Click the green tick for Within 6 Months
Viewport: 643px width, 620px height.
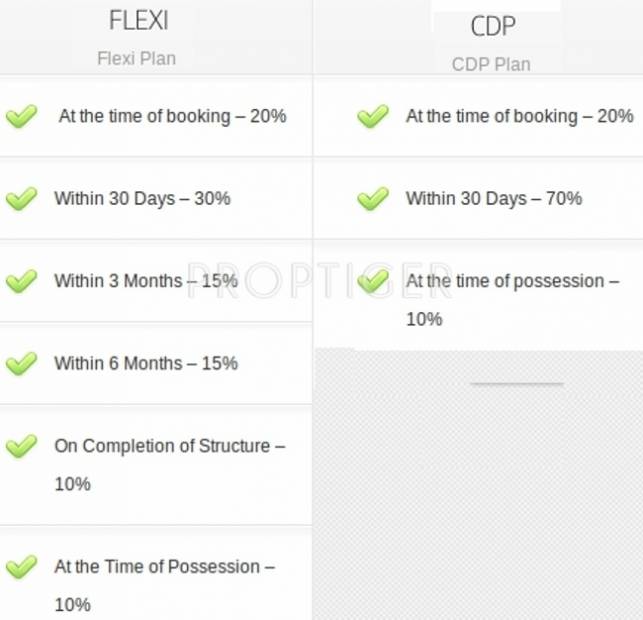21,364
